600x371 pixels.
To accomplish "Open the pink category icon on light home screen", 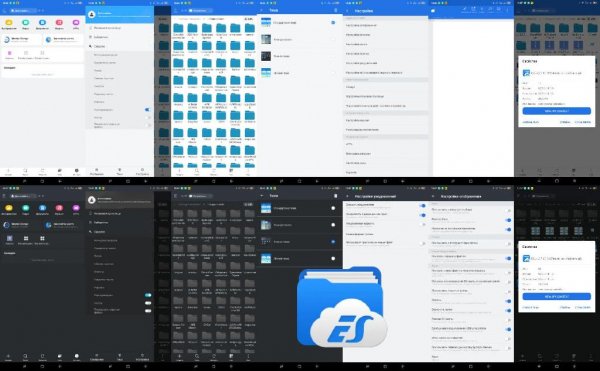I will pos(59,23).
